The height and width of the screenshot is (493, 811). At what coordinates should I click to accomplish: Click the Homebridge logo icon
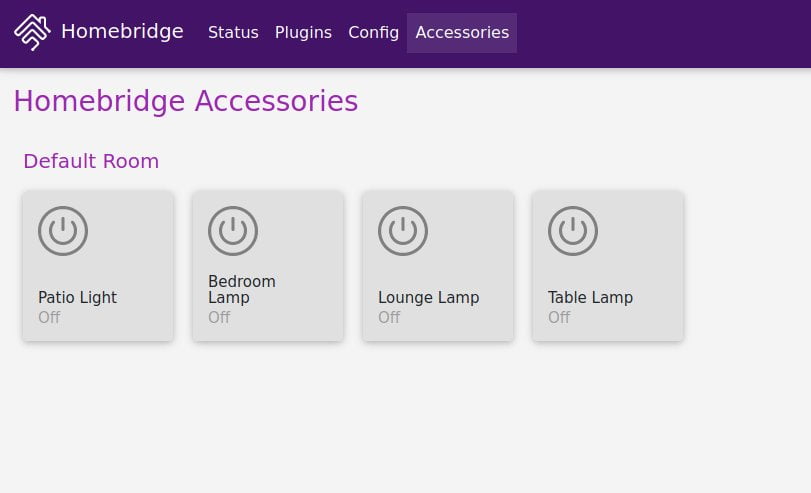pos(32,32)
